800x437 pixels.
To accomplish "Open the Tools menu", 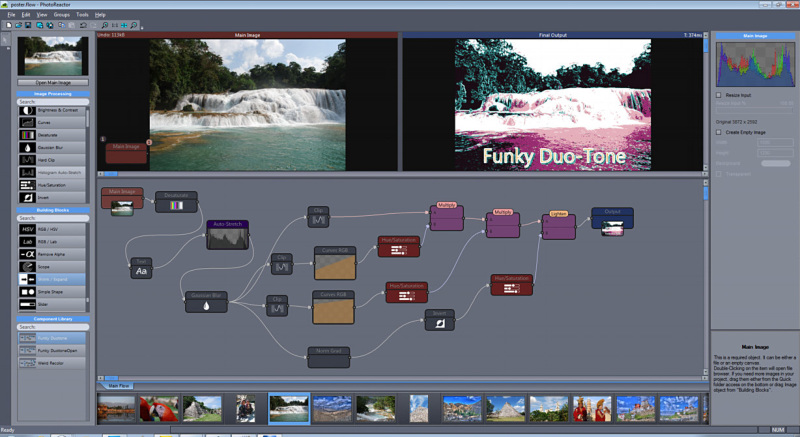I will click(x=82, y=15).
